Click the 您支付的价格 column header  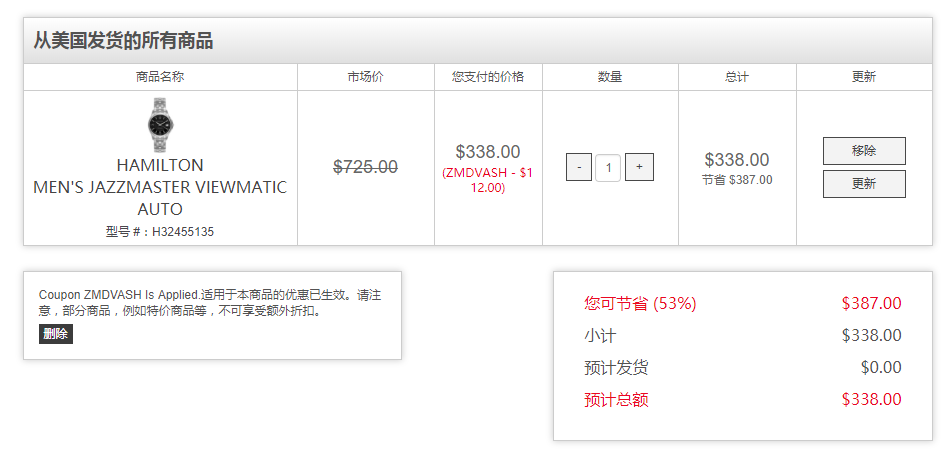(x=488, y=77)
